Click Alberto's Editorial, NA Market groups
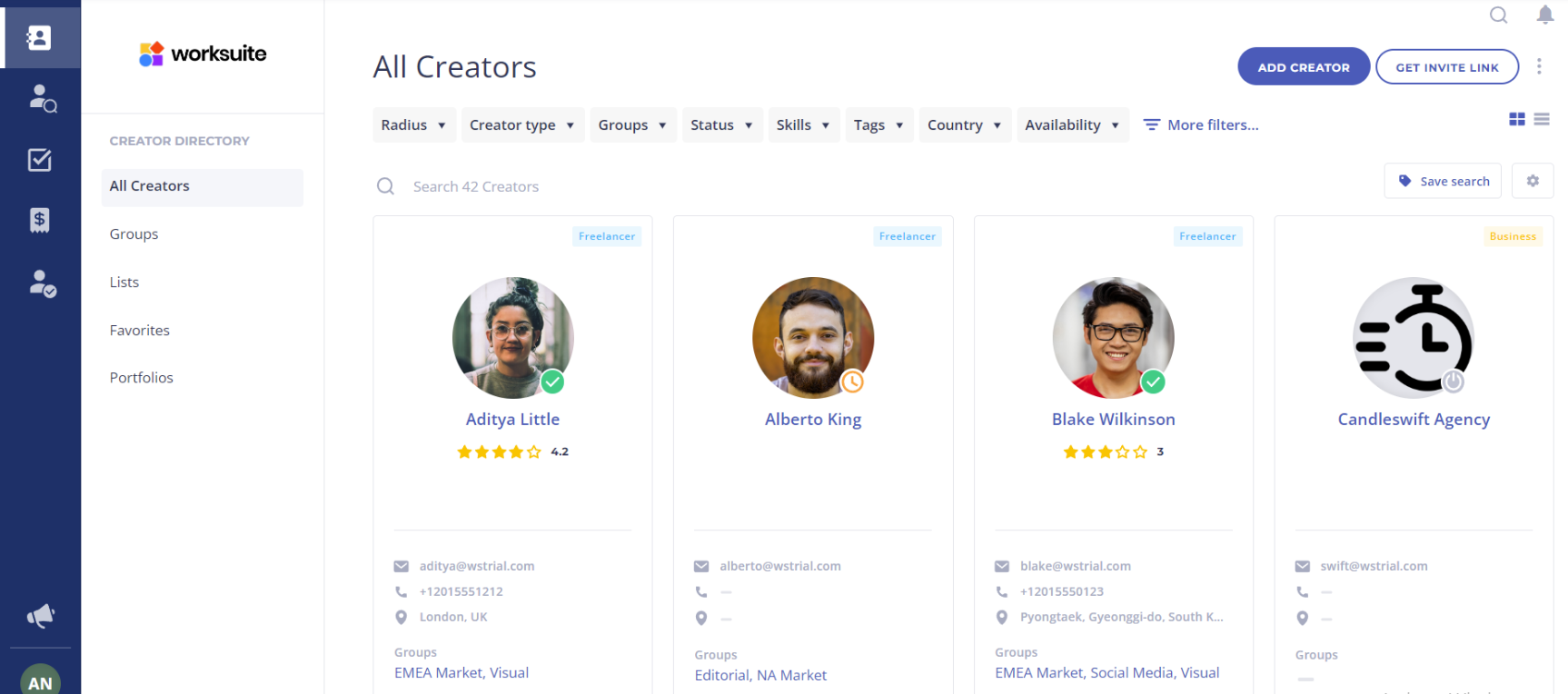1568x694 pixels. tap(760, 676)
